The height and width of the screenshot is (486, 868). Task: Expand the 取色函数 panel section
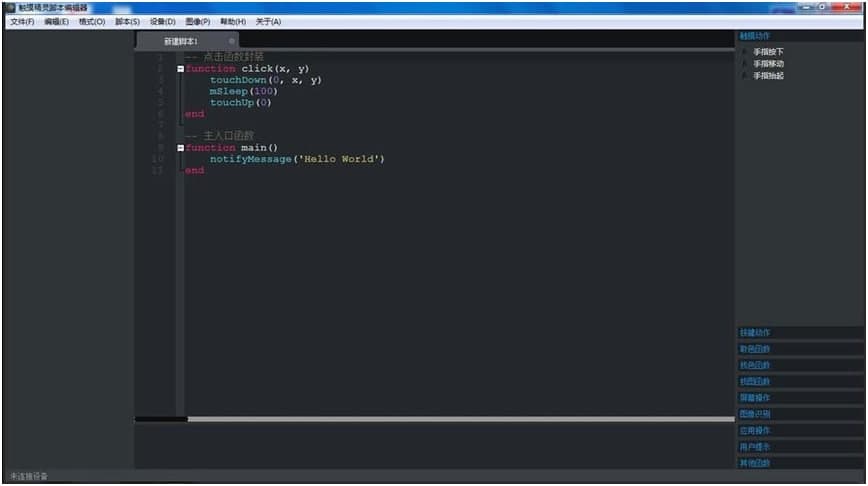(800, 349)
